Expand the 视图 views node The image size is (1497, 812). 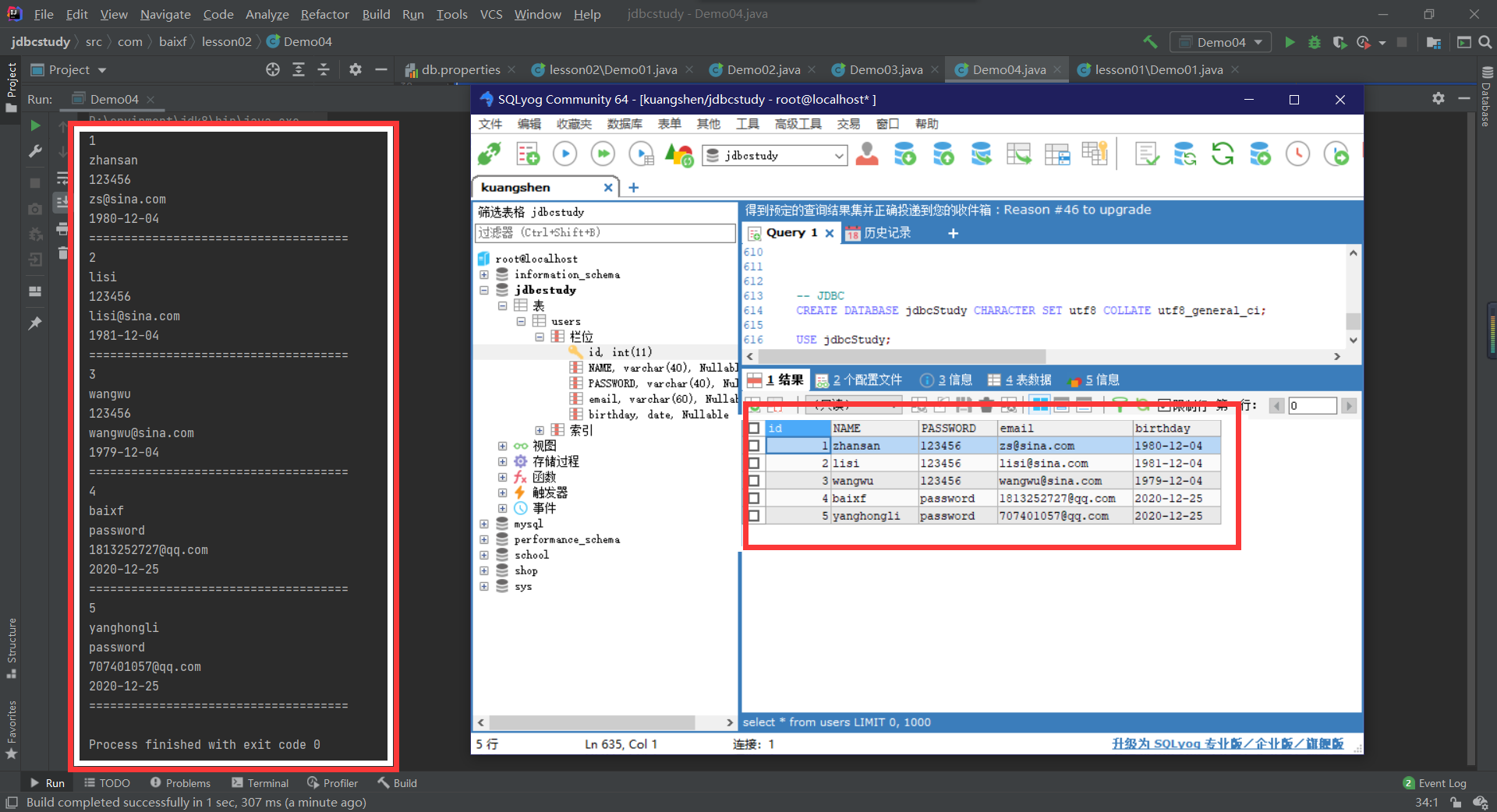click(x=503, y=446)
